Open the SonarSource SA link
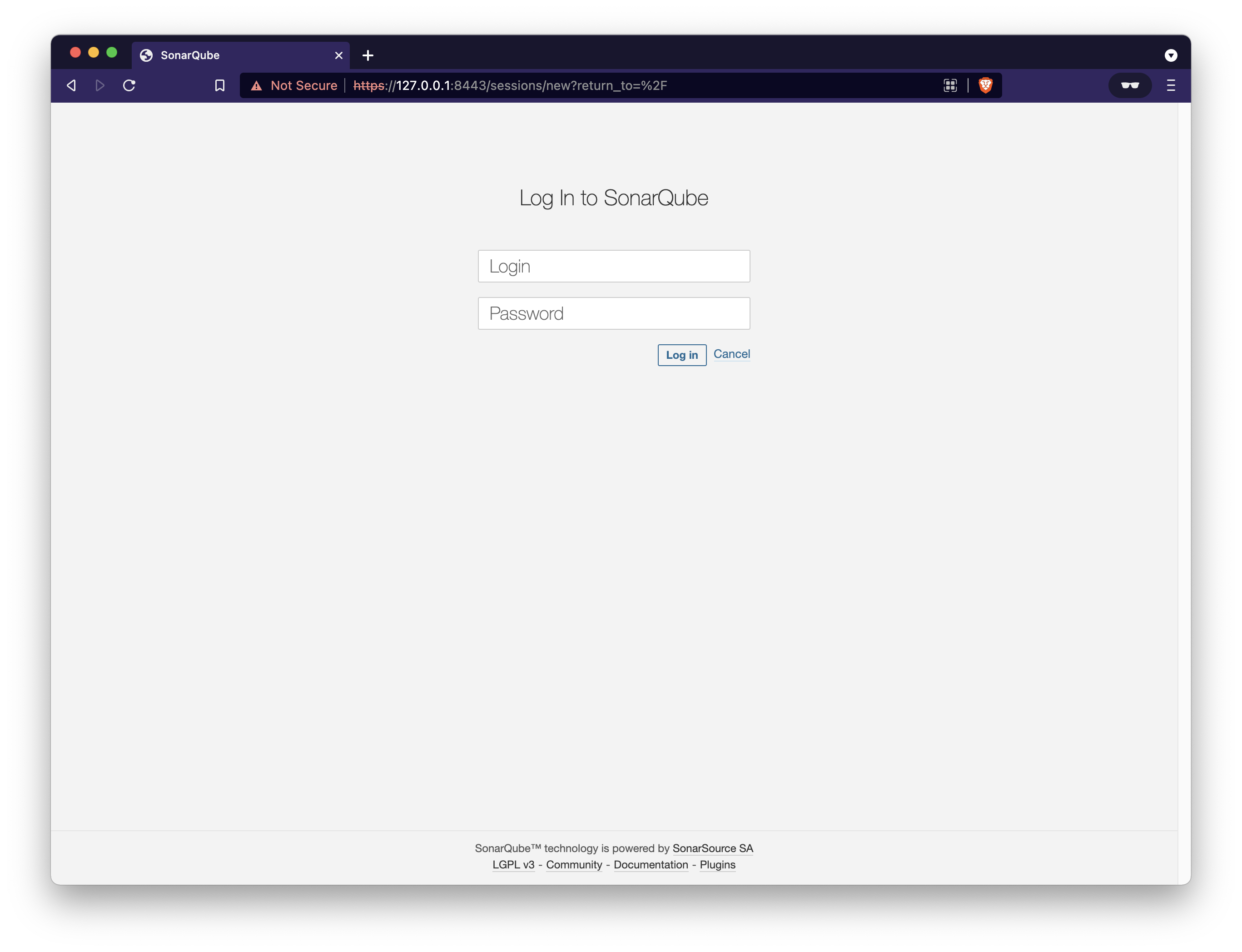 [712, 848]
